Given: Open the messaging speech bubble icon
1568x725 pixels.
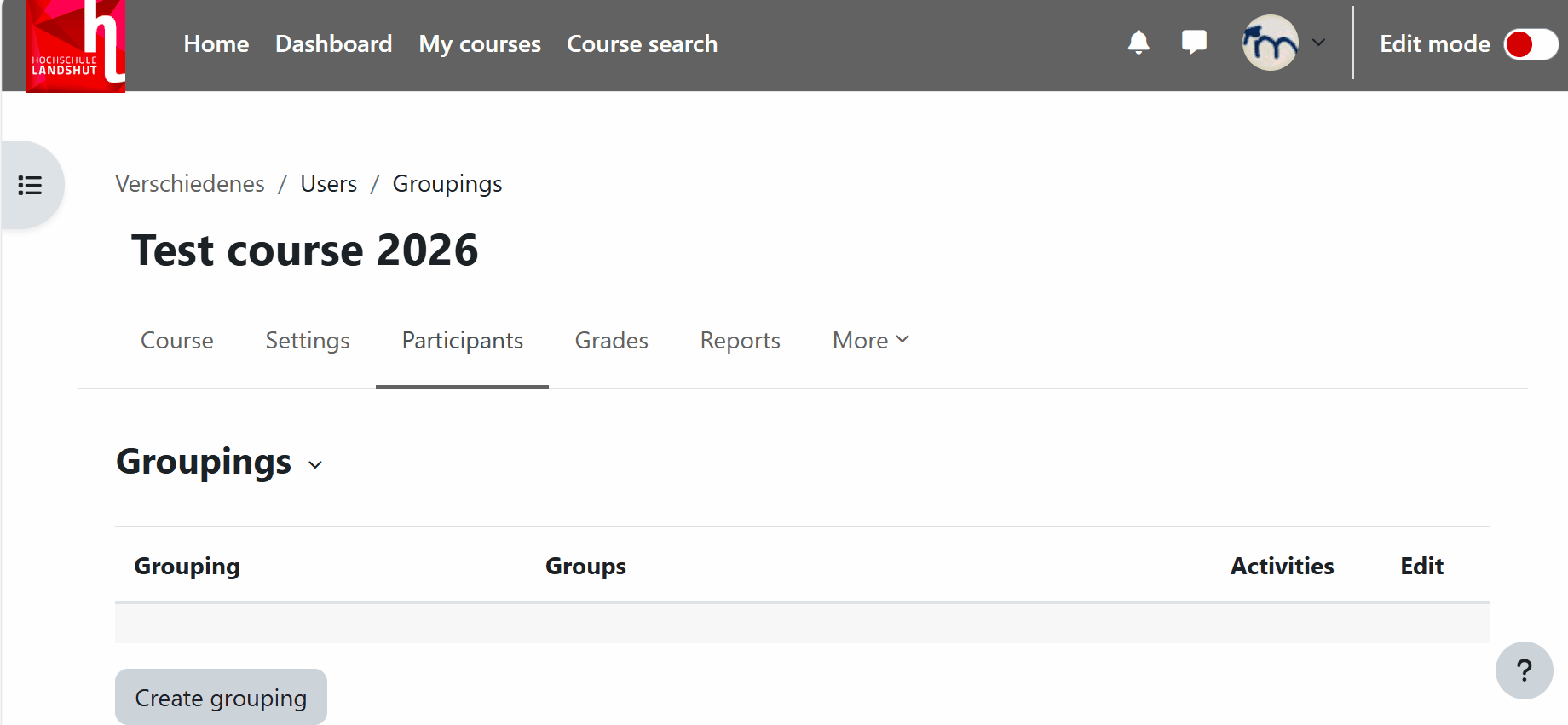Looking at the screenshot, I should [x=1194, y=43].
